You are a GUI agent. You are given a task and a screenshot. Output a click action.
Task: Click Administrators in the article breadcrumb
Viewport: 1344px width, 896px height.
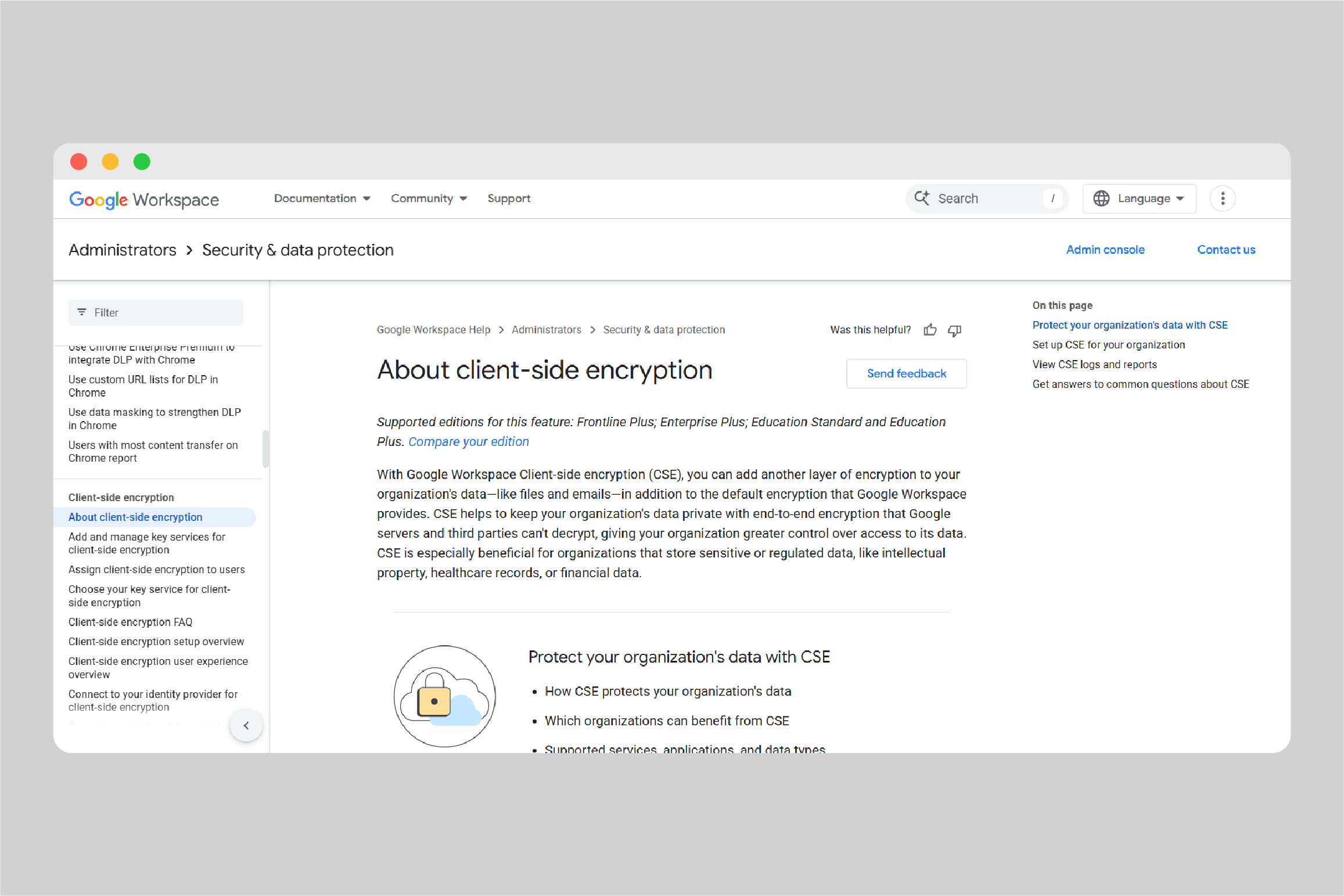coord(547,330)
